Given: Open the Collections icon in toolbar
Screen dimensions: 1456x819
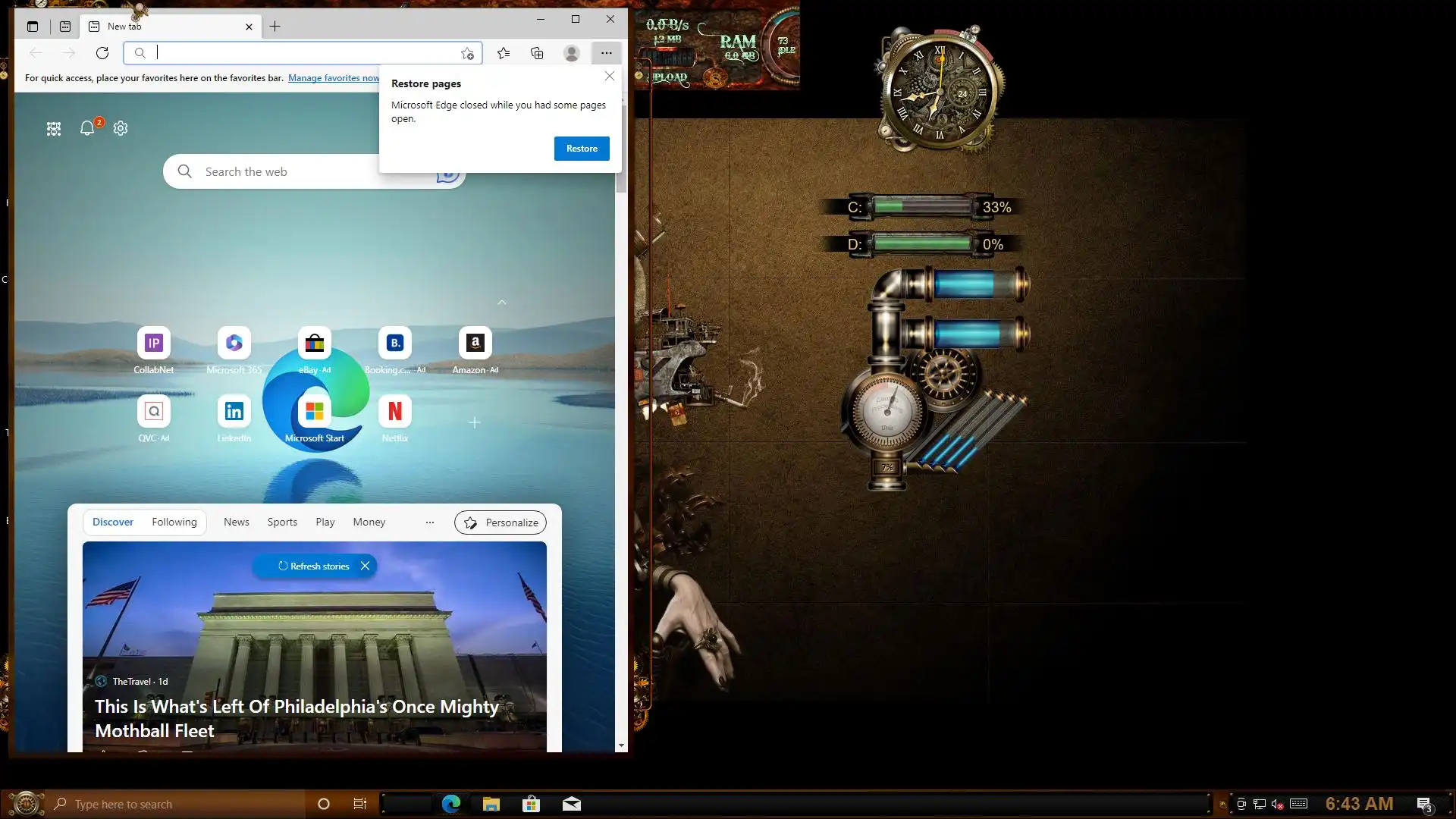Looking at the screenshot, I should coord(537,53).
